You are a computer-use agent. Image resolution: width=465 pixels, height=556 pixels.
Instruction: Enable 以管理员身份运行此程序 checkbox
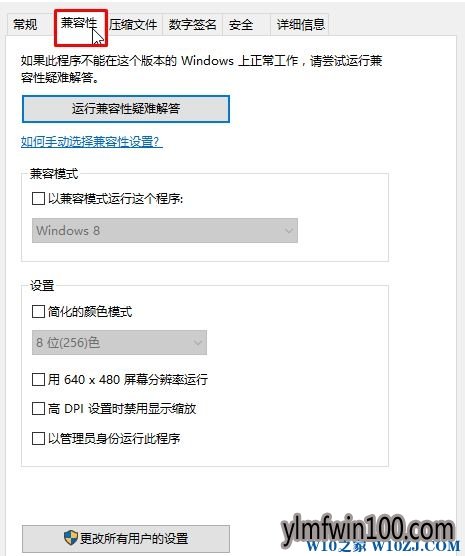point(38,438)
